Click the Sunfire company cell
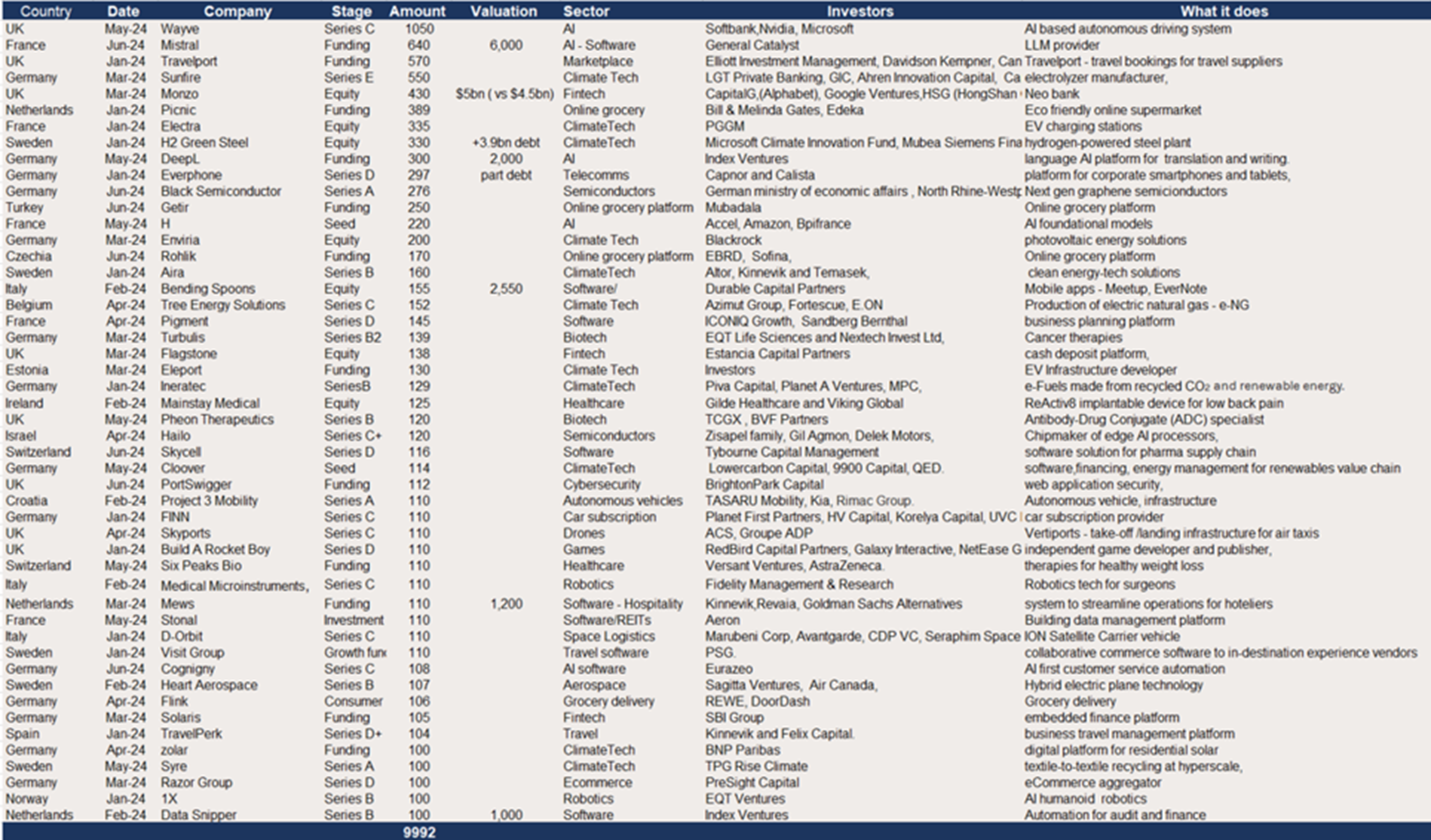1431x840 pixels. point(181,77)
